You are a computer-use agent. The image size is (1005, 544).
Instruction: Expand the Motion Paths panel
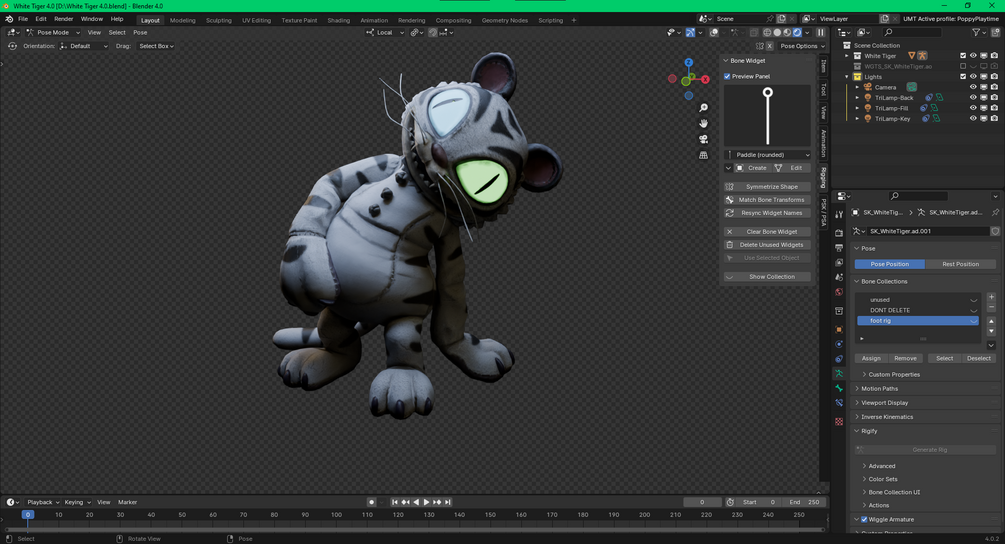pyautogui.click(x=879, y=389)
